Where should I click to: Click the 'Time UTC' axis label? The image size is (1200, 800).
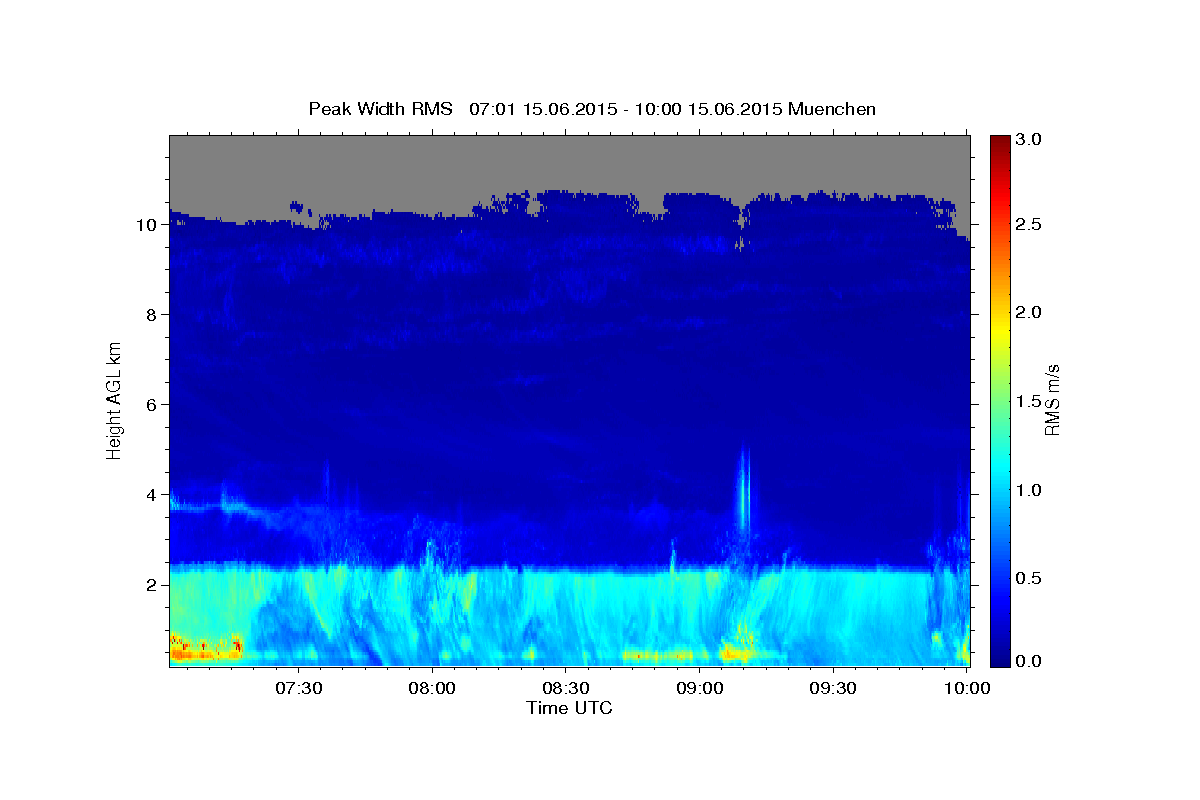569,708
